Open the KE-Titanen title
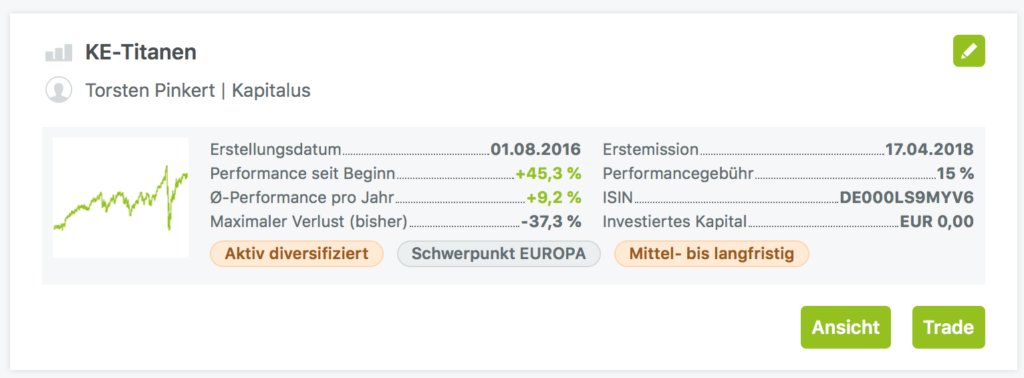The width and height of the screenshot is (1024, 378). click(140, 52)
